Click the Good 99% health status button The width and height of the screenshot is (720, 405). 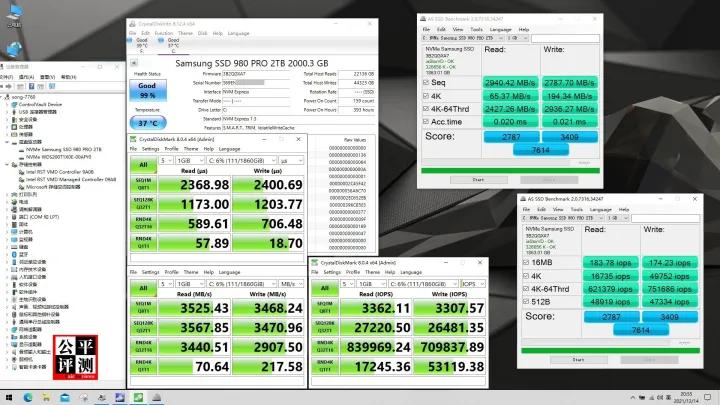tap(147, 90)
